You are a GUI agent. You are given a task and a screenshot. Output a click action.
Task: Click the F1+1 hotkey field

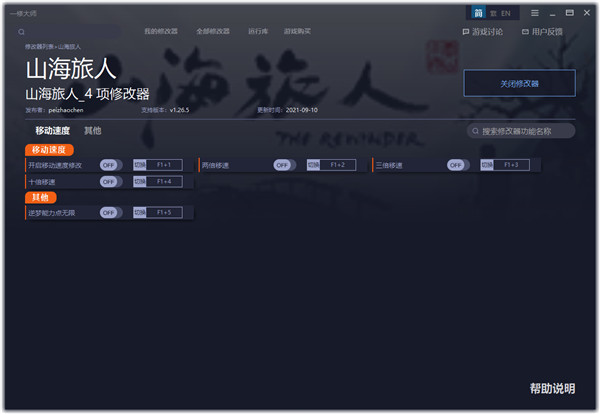164,165
